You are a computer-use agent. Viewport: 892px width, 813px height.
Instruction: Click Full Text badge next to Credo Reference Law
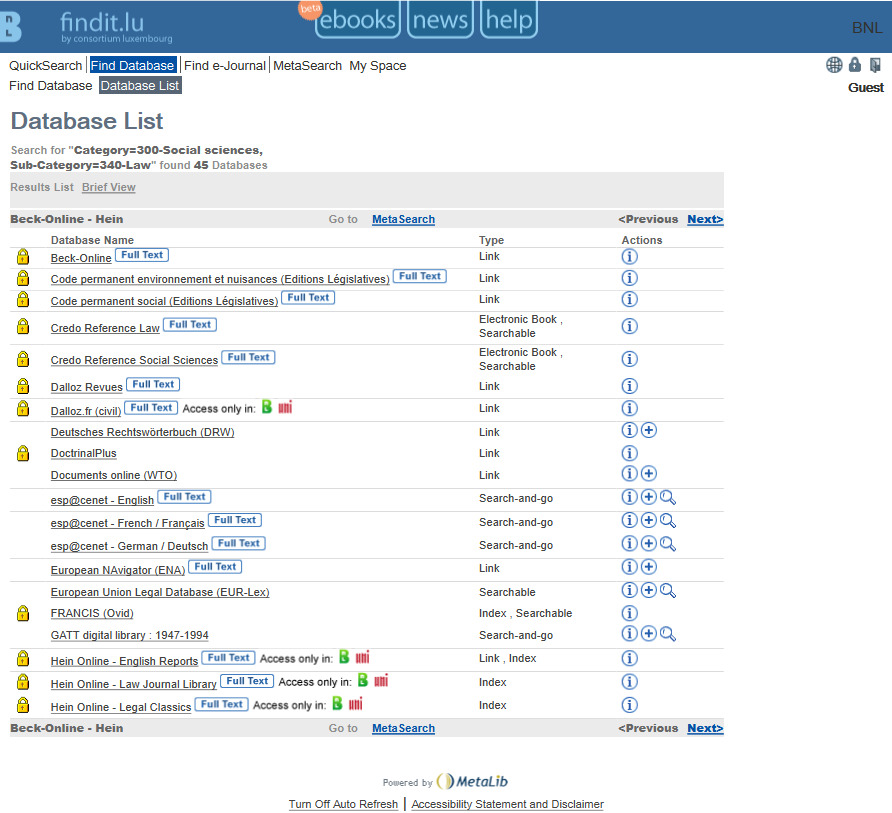coord(190,324)
